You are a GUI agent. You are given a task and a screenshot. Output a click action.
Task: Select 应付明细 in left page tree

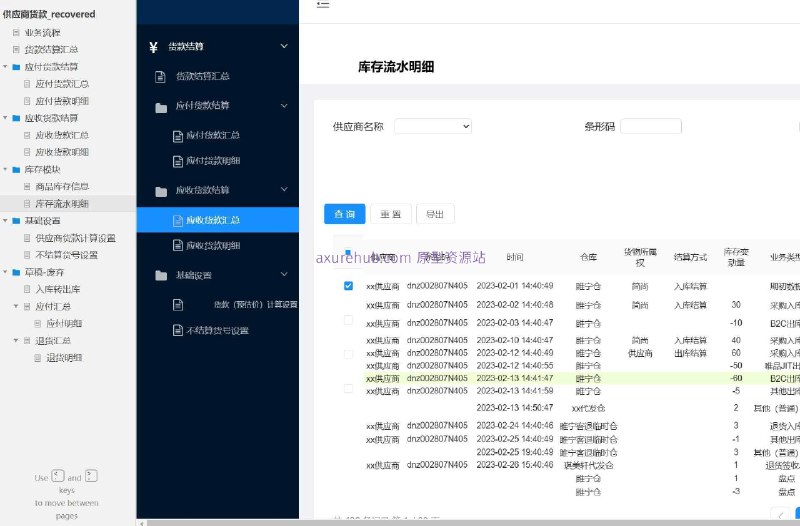[x=64, y=323]
